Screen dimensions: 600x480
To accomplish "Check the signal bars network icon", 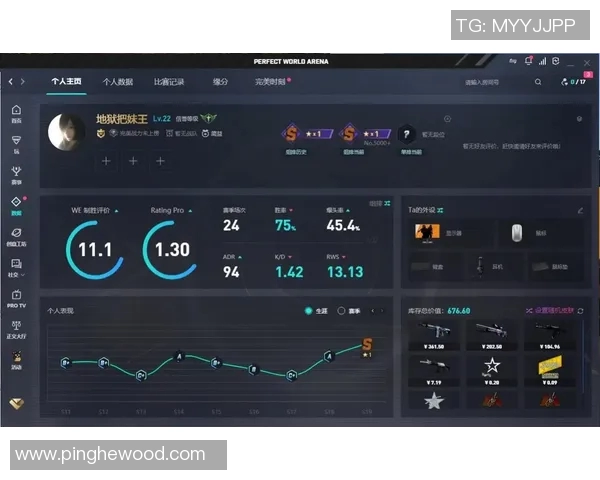I will pyautogui.click(x=542, y=61).
